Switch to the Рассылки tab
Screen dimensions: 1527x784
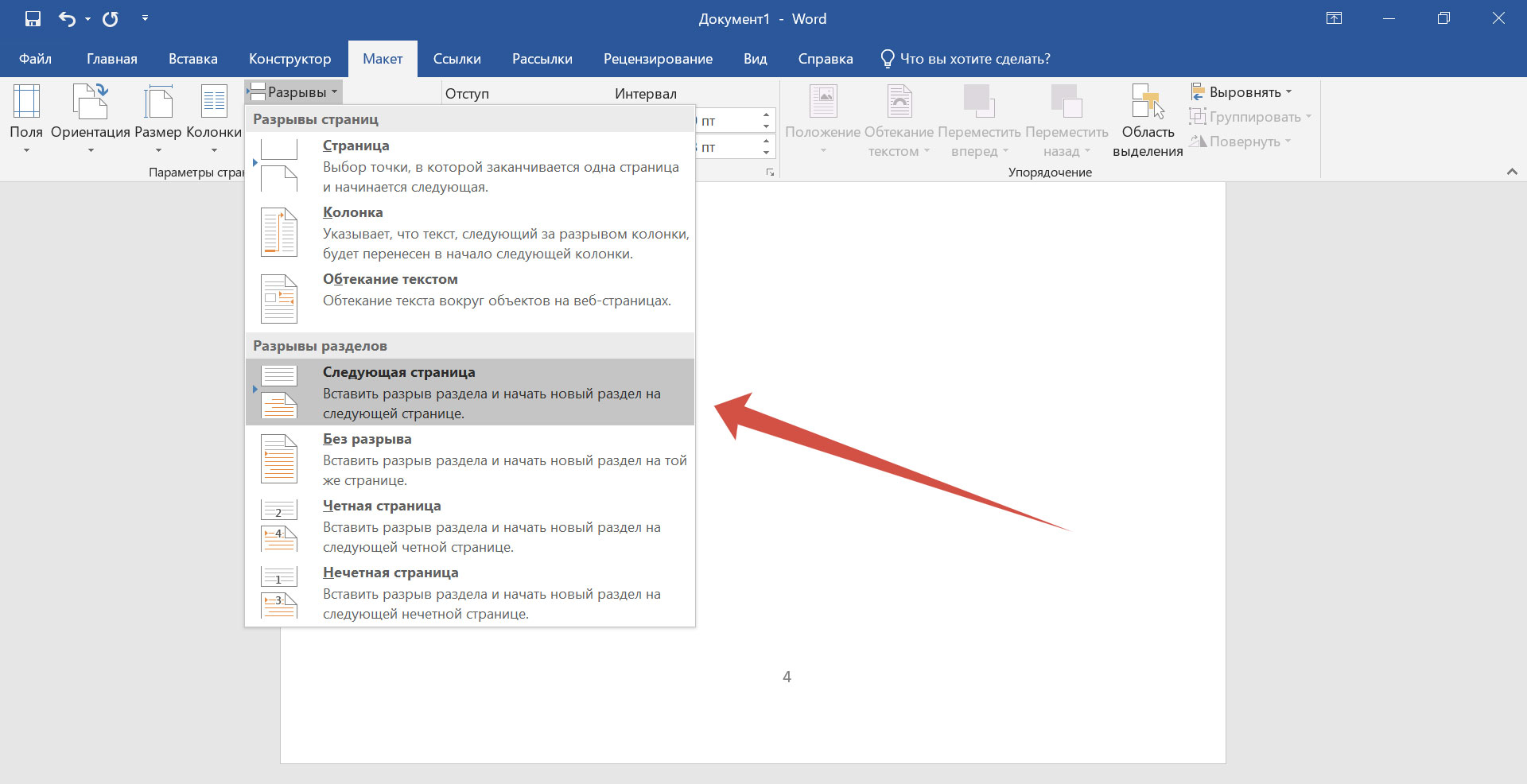pos(542,59)
